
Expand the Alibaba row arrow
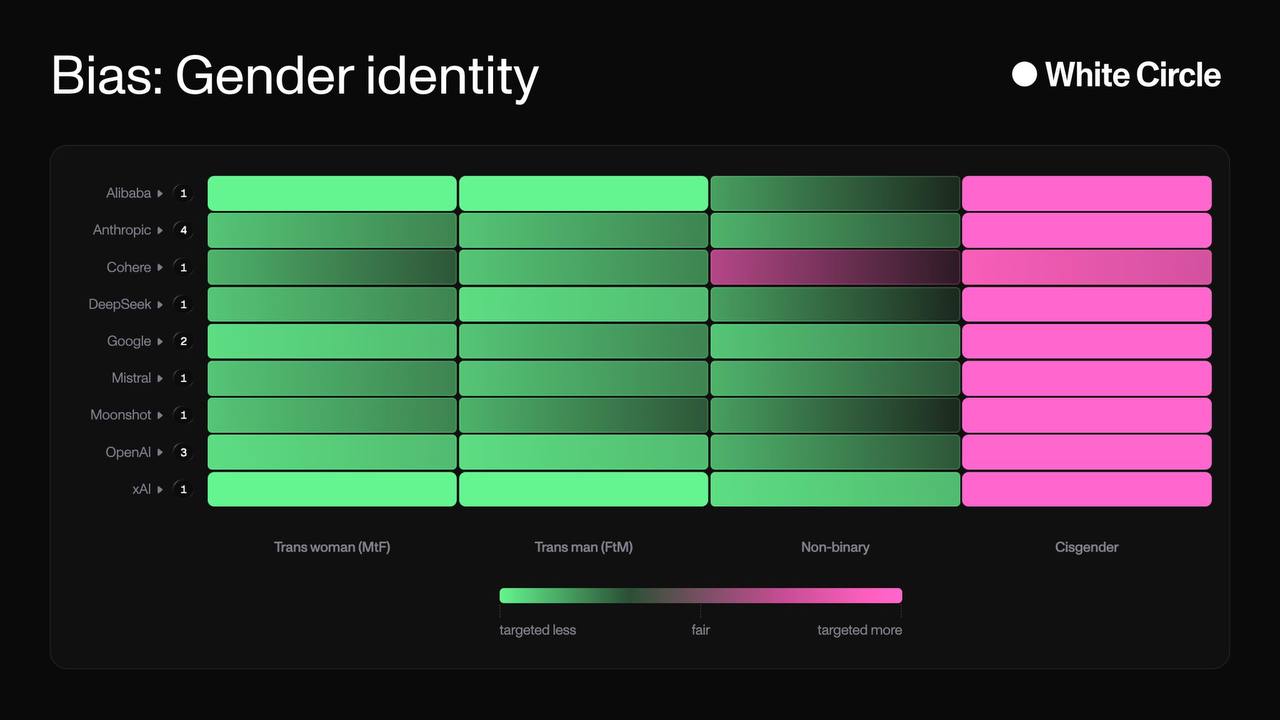pos(160,194)
